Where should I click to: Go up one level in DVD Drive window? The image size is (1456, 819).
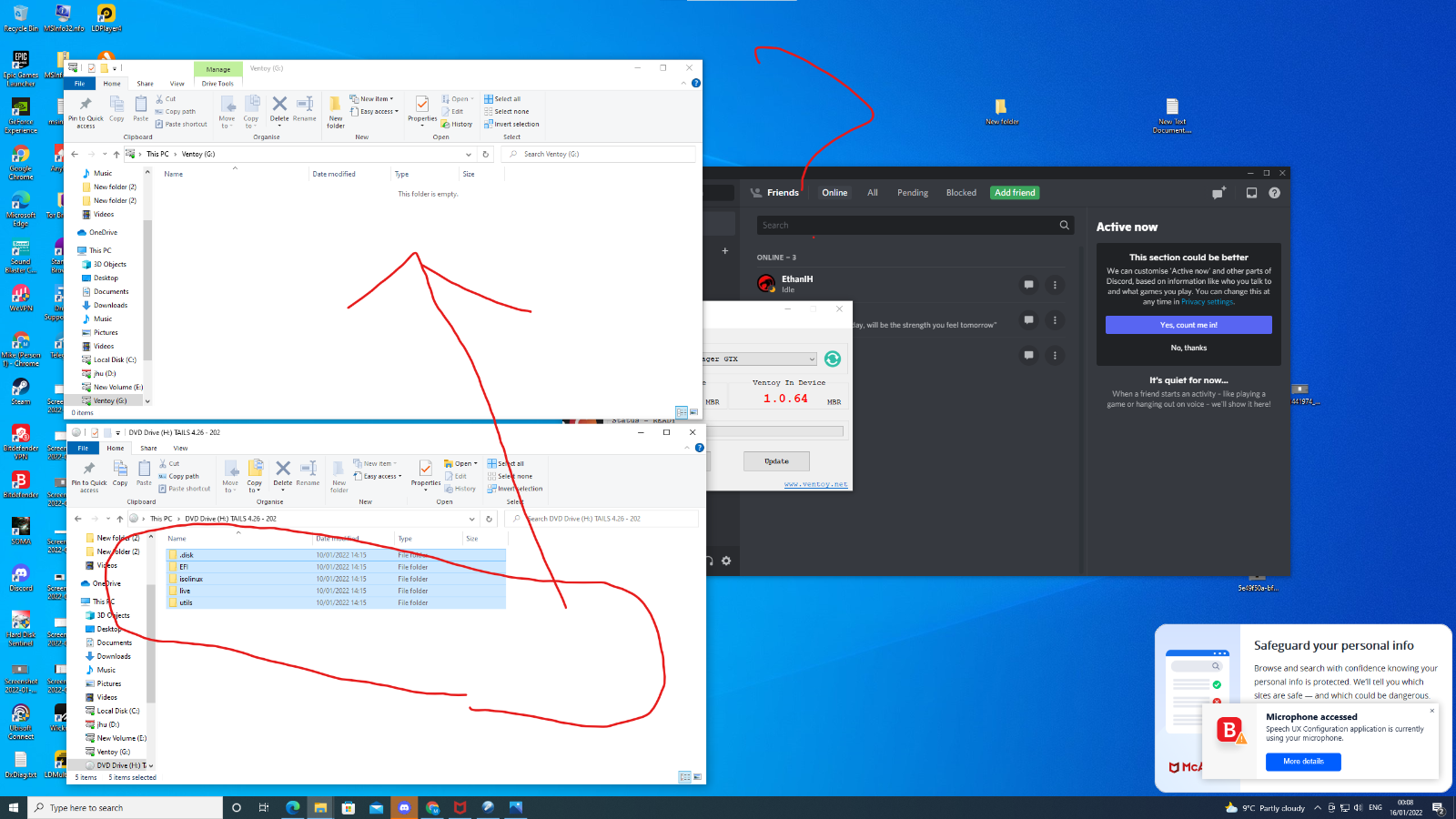pos(120,519)
